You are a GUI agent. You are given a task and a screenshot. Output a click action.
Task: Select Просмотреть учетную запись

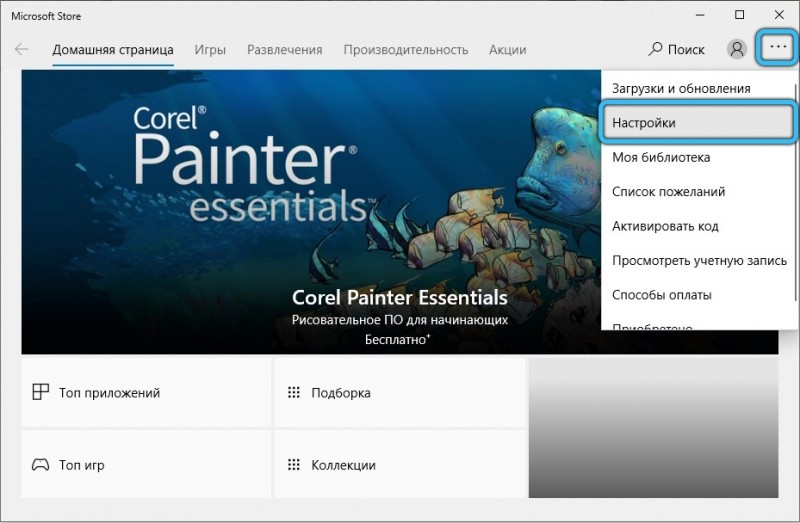pos(697,260)
